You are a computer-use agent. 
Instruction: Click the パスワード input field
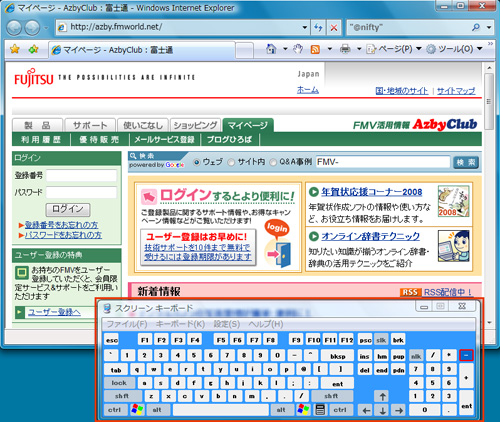(81, 192)
